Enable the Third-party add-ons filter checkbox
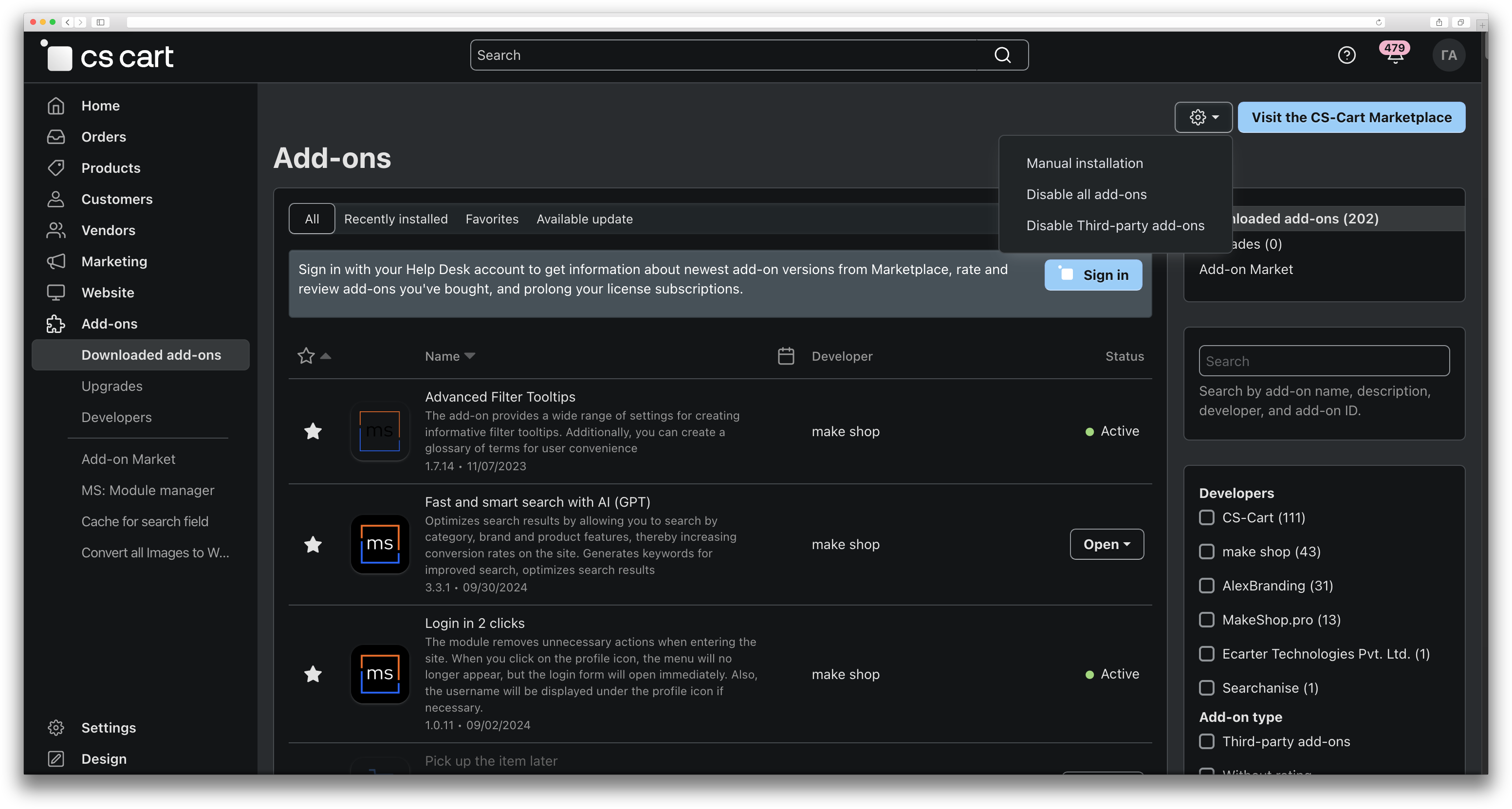Screen dimensions: 1512x809 point(1207,741)
